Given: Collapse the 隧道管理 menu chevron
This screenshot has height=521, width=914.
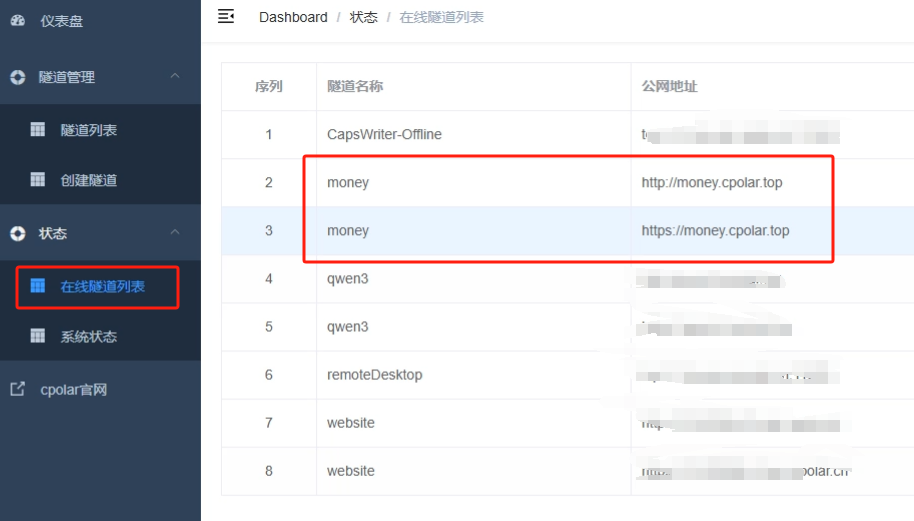Looking at the screenshot, I should pos(175,77).
